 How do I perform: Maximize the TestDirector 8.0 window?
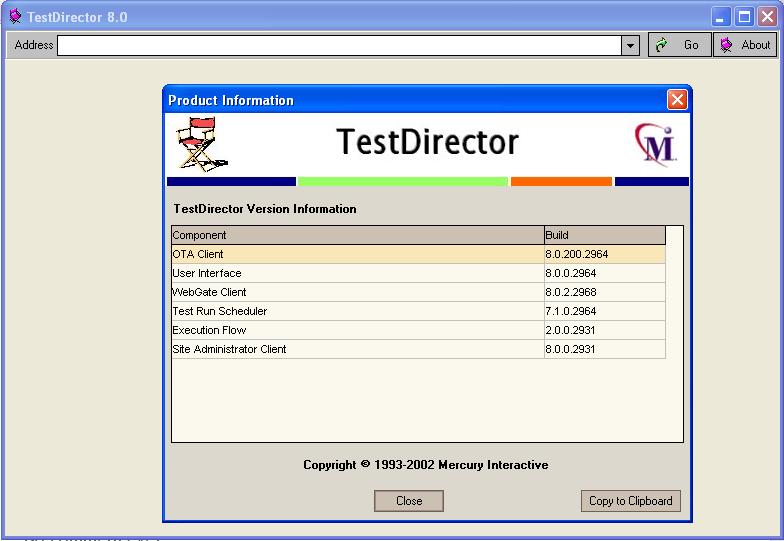tap(745, 17)
